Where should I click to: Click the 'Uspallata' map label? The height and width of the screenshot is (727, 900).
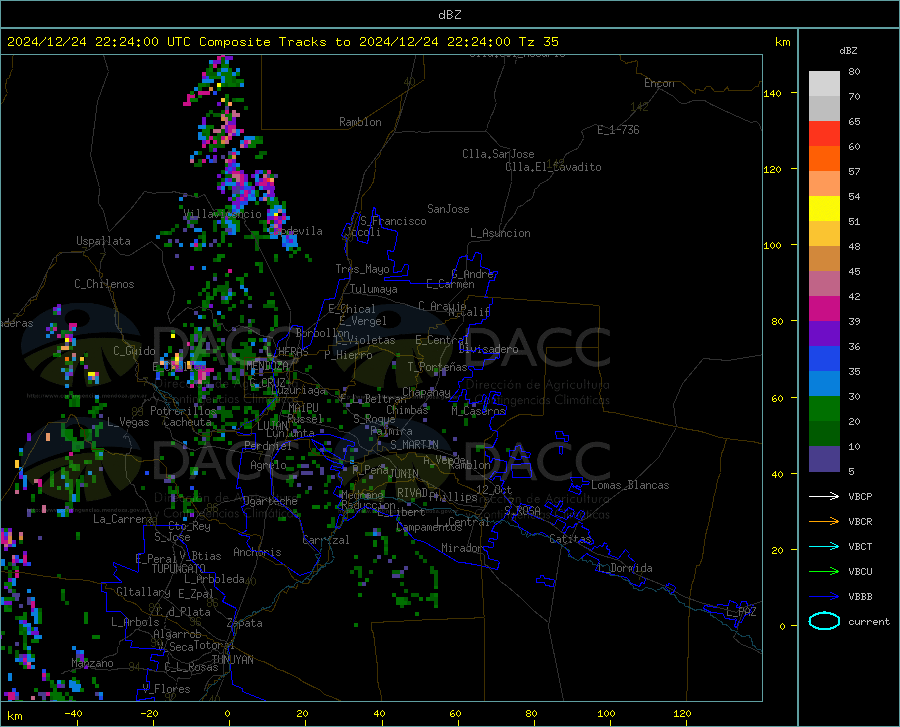pos(103,241)
